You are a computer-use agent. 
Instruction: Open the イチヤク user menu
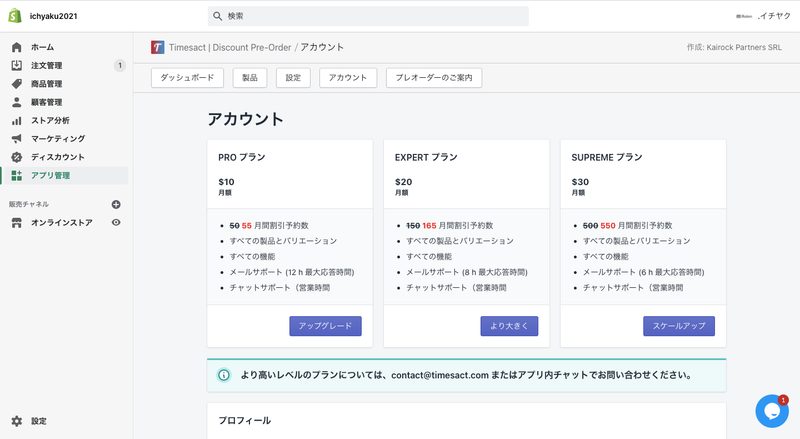tap(774, 16)
